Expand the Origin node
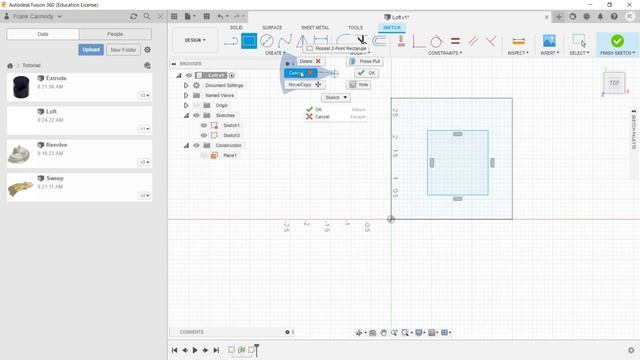Viewport: 640px width, 360px height. 186,105
